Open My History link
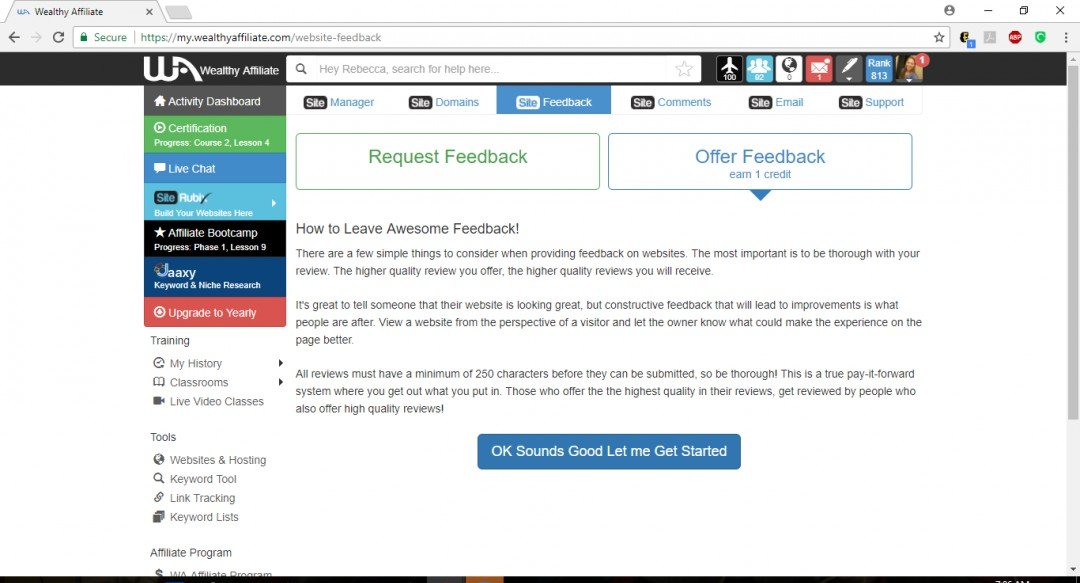The image size is (1080, 583). tap(196, 363)
